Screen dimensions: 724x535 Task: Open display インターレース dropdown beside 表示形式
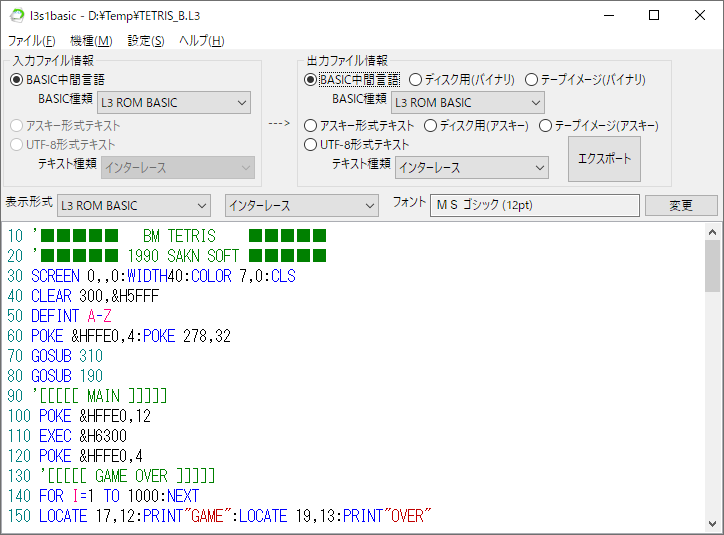click(302, 205)
